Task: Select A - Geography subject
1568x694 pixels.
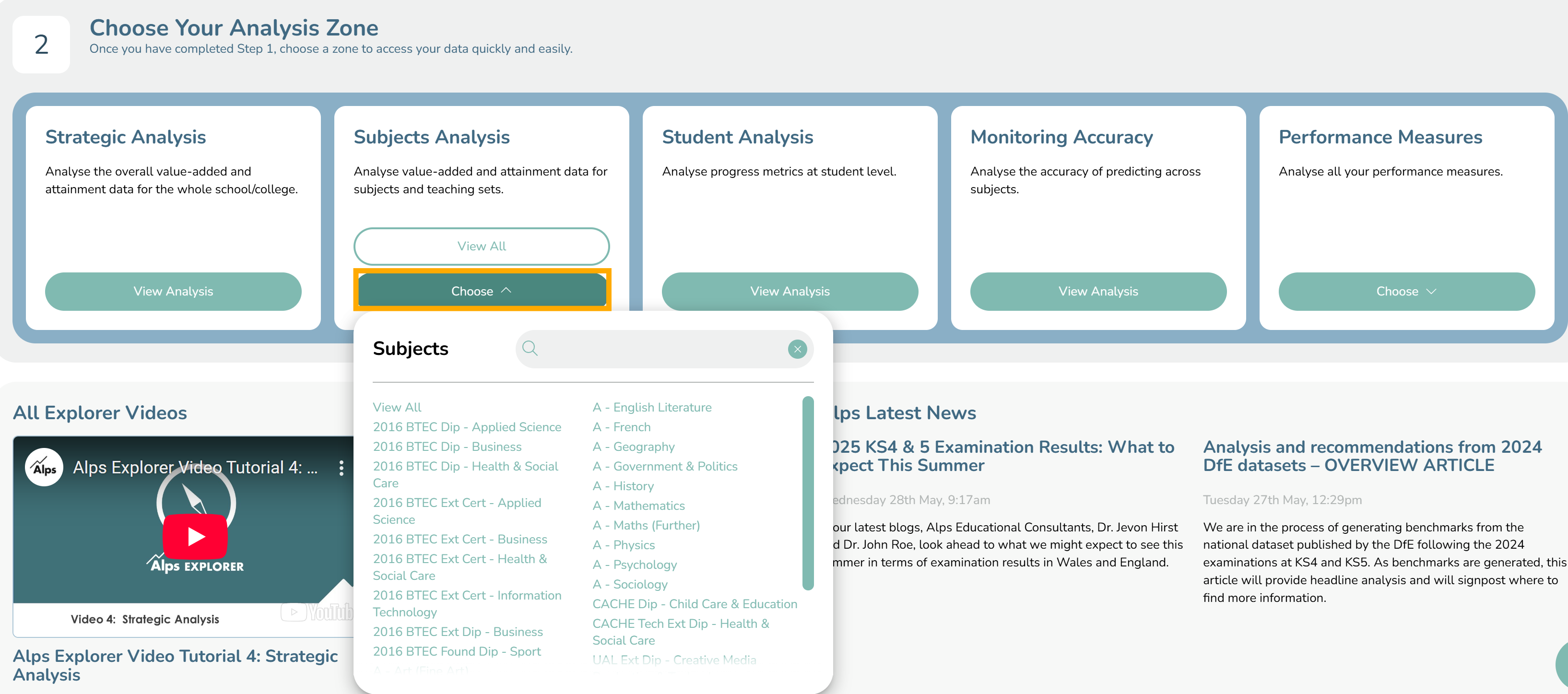Action: click(634, 446)
